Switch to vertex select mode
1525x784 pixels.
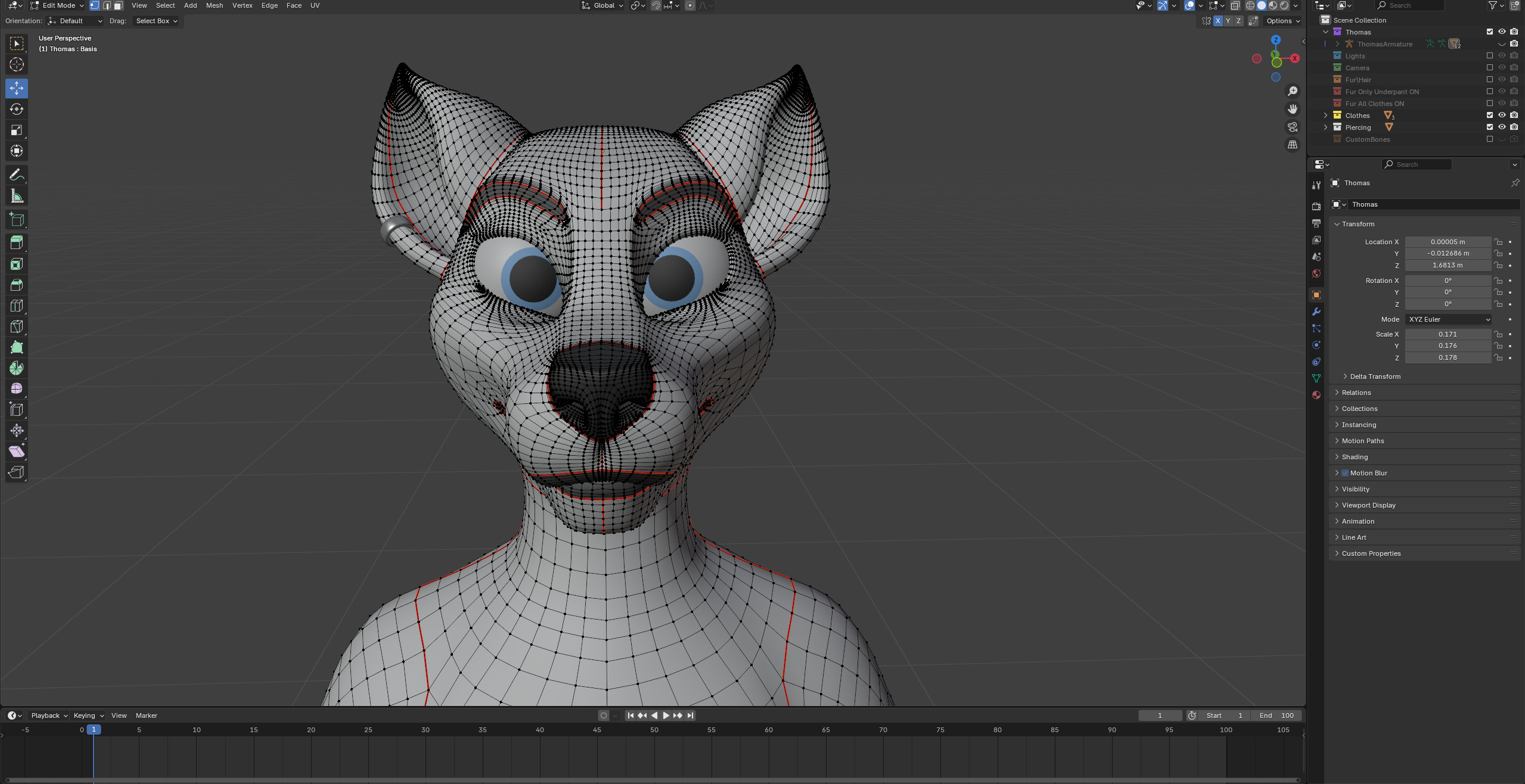click(95, 5)
